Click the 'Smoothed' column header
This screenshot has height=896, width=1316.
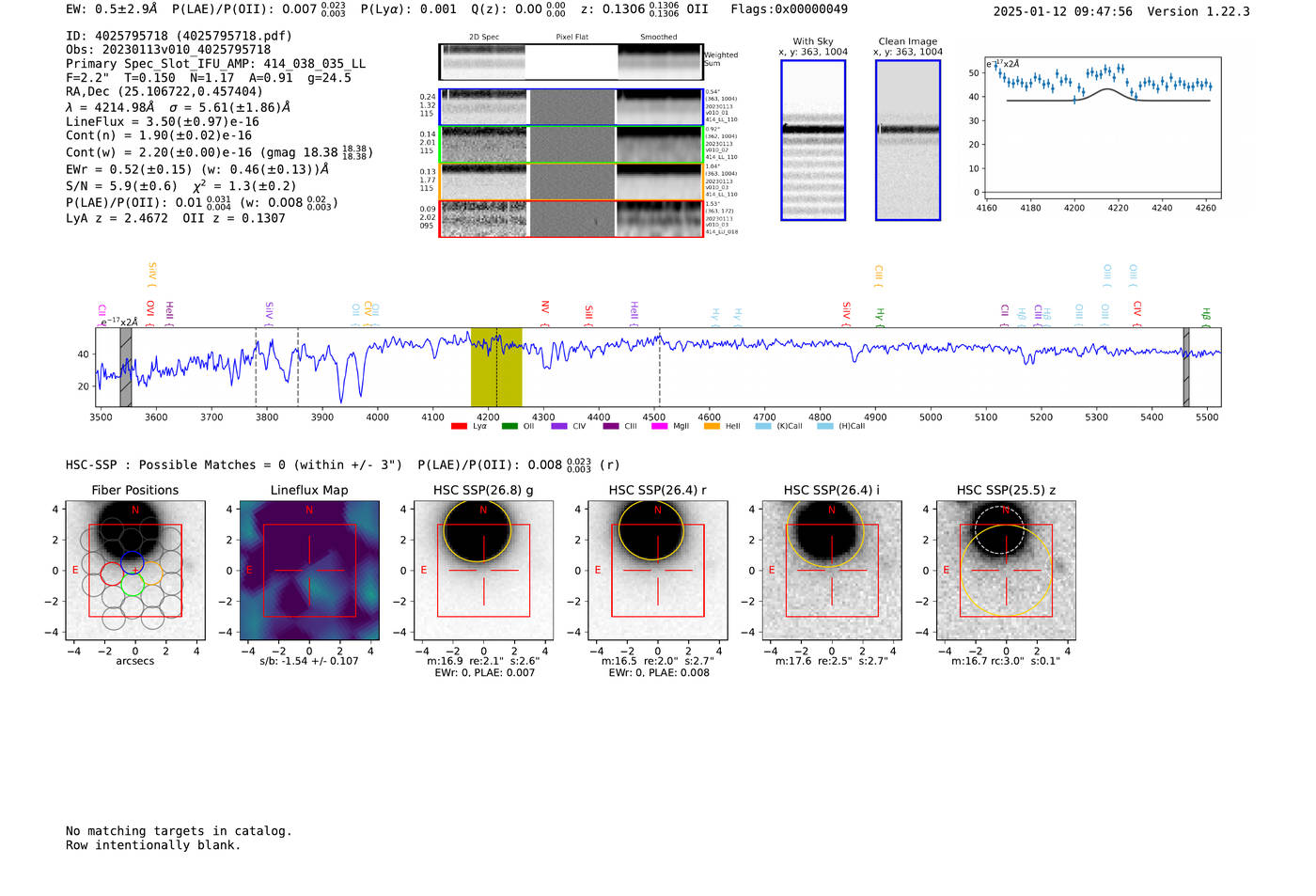tap(659, 38)
